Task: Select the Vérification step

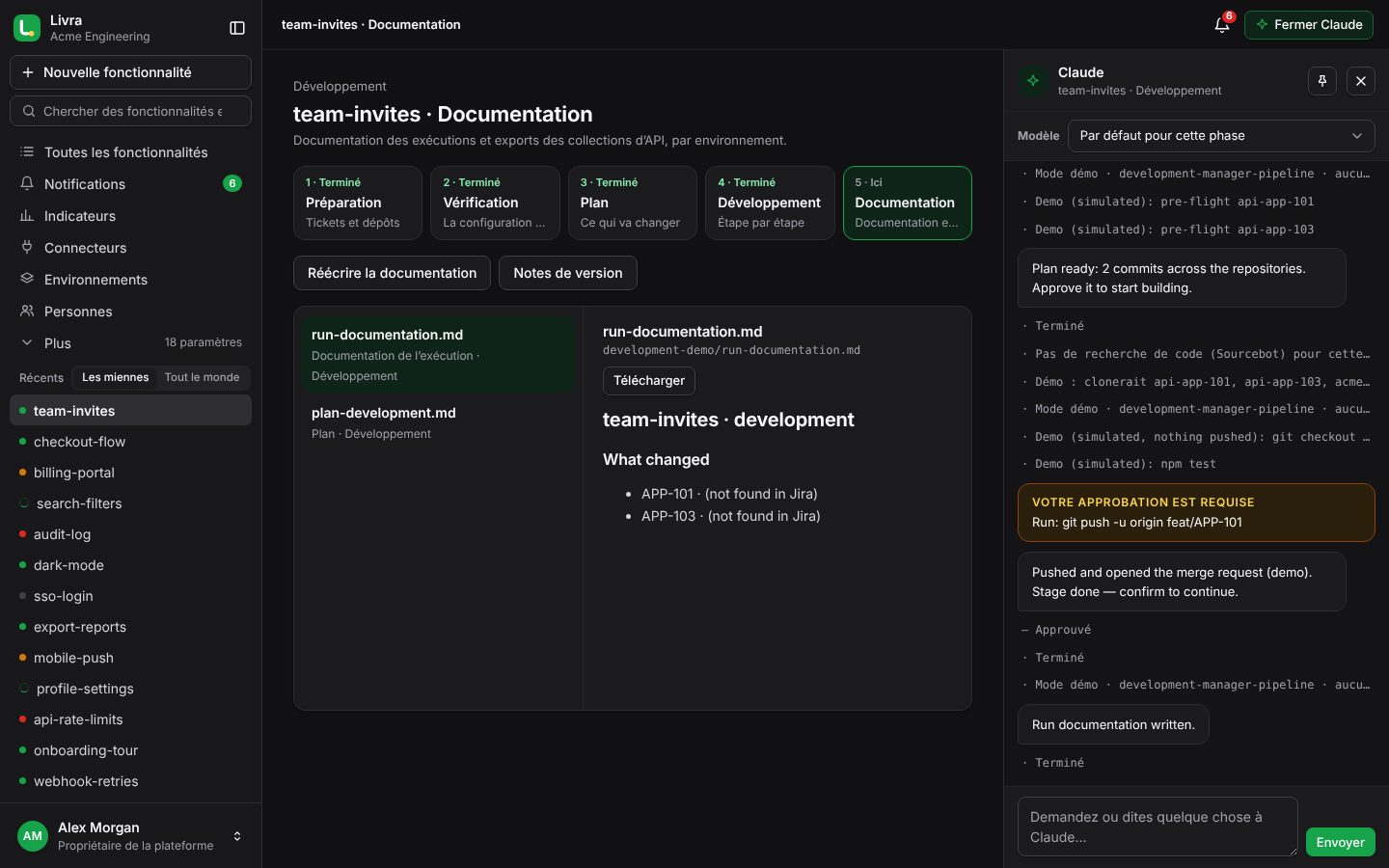Action: [495, 203]
